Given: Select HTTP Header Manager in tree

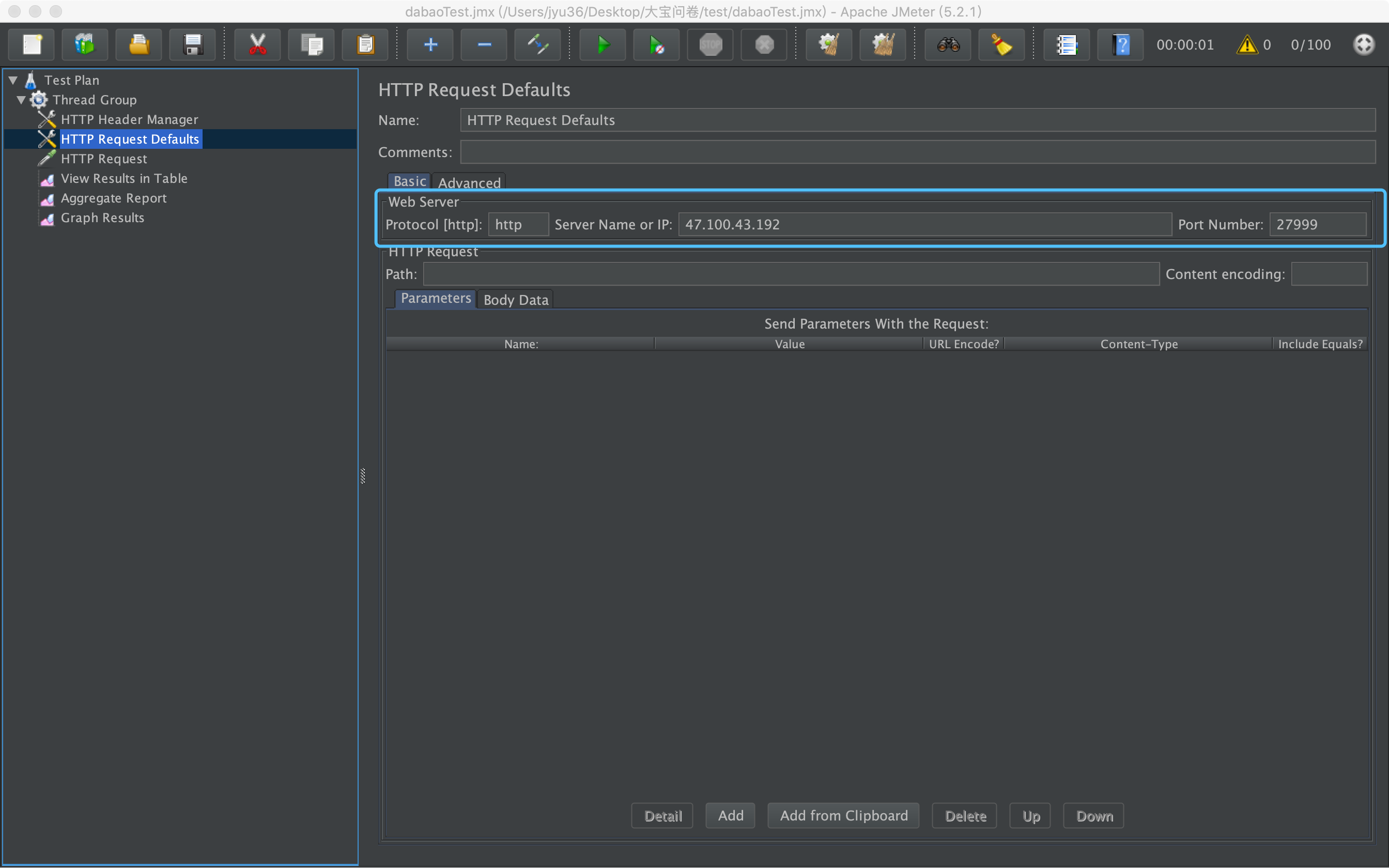Looking at the screenshot, I should (130, 119).
